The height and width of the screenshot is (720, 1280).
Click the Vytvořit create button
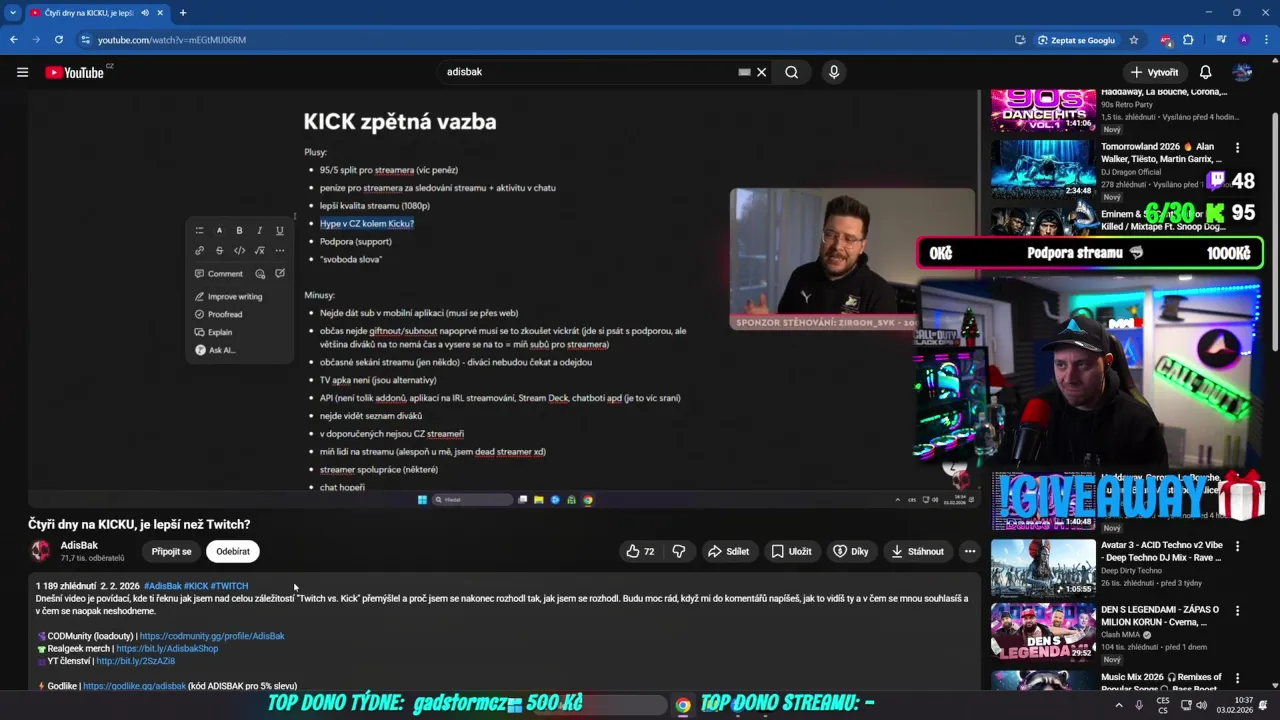1154,72
